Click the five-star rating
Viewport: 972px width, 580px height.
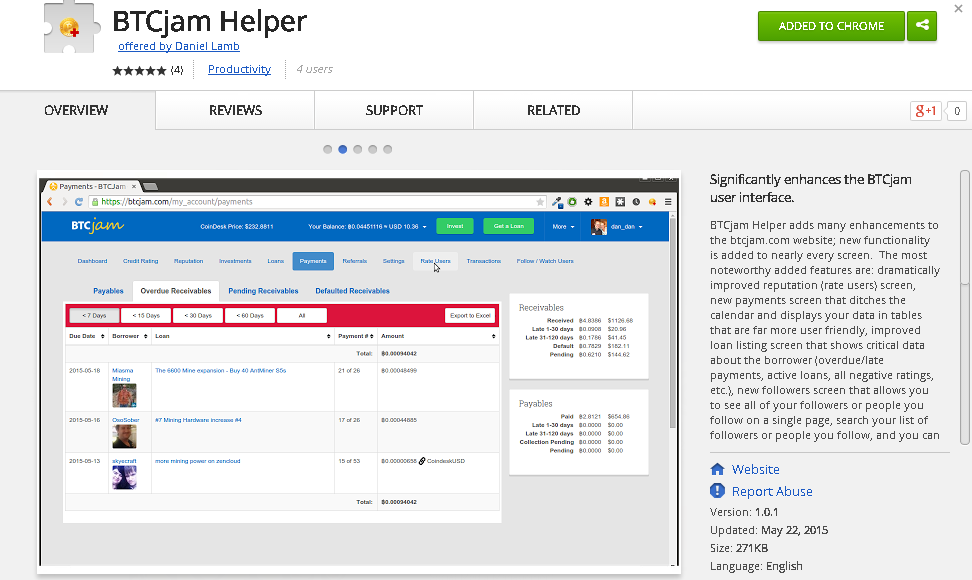139,70
